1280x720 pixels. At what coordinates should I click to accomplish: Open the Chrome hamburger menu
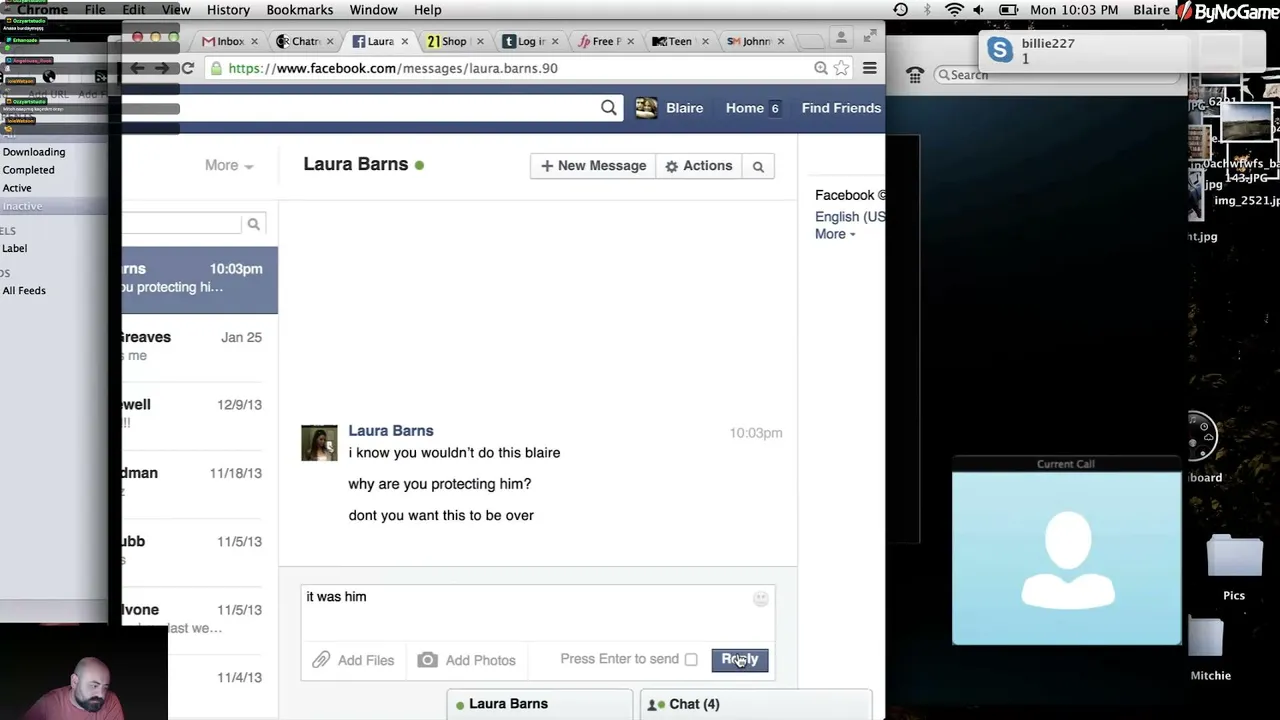869,68
